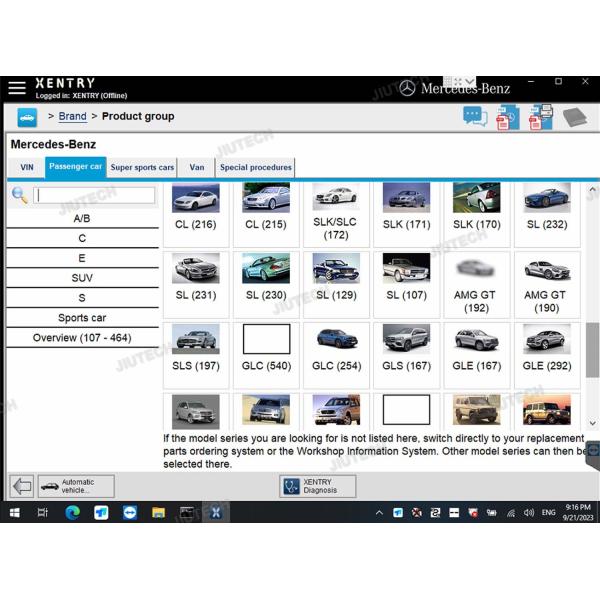The width and height of the screenshot is (600, 600).
Task: Switch to the VIN tab
Action: tap(26, 167)
